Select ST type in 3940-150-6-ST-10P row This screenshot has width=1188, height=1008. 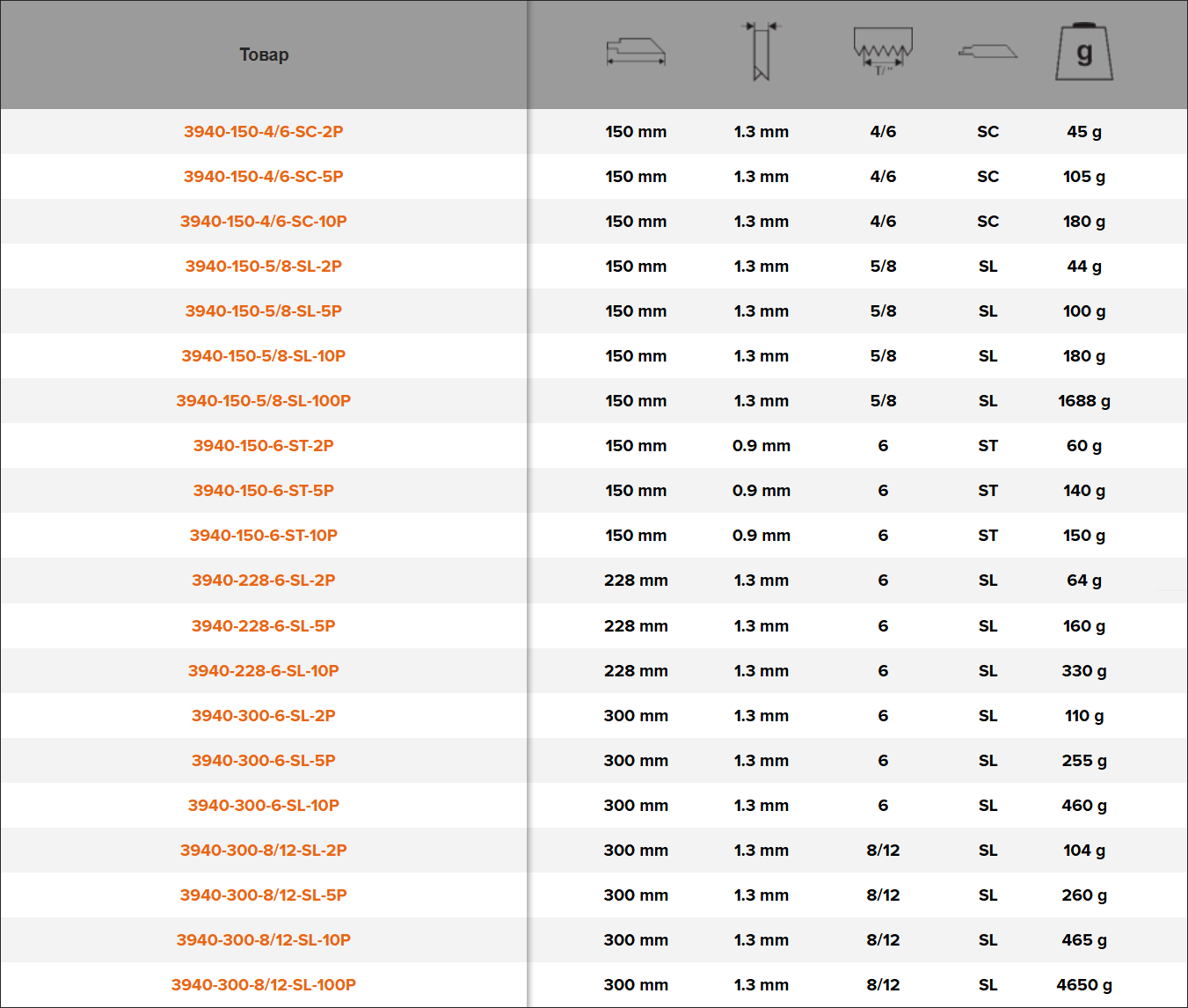[x=988, y=536]
